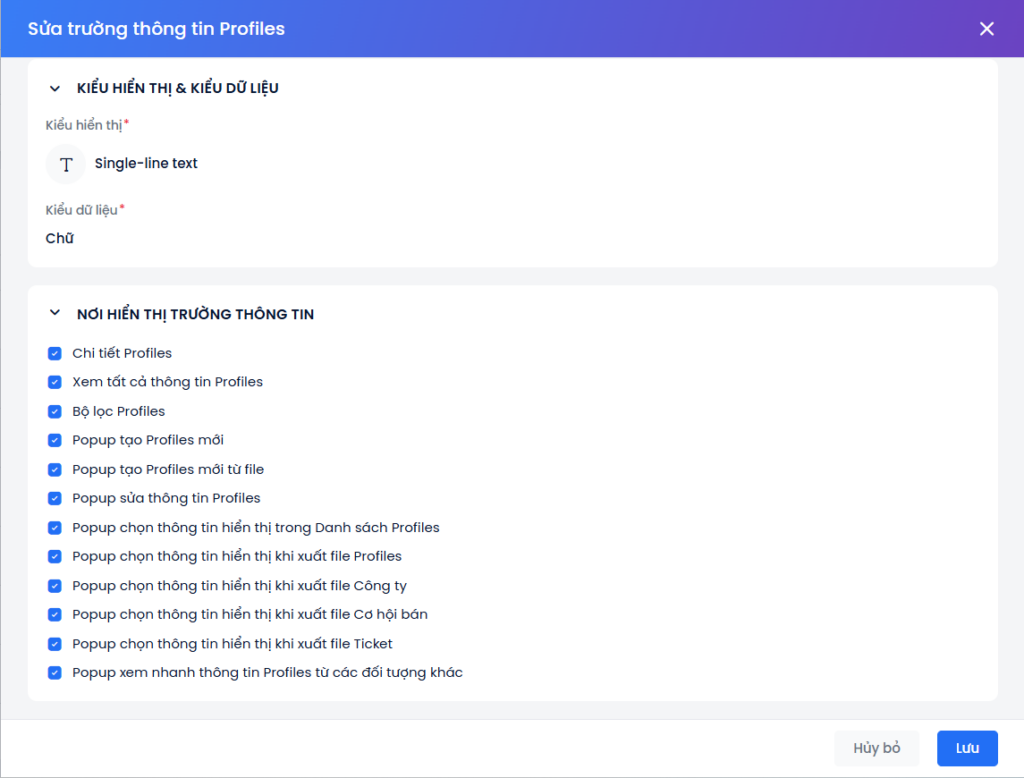Viewport: 1024px width, 778px height.
Task: Uncheck the xuất file Cơ hội bán checkbox
Action: tap(55, 615)
